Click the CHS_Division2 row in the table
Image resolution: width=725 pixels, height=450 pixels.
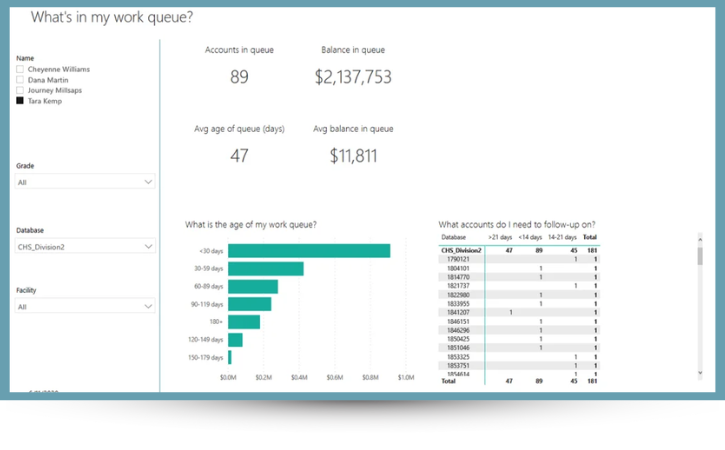461,250
